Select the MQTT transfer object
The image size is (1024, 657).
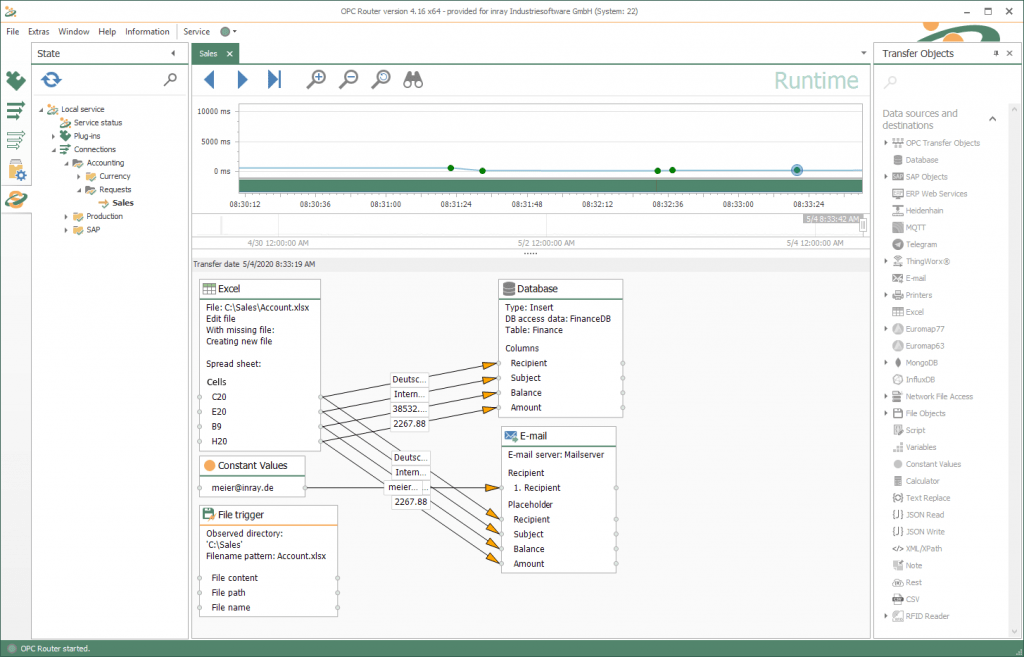[916, 228]
